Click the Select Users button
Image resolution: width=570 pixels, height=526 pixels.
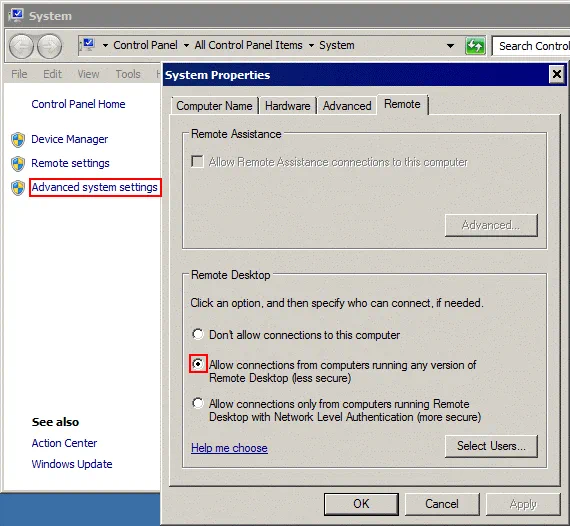coord(491,446)
